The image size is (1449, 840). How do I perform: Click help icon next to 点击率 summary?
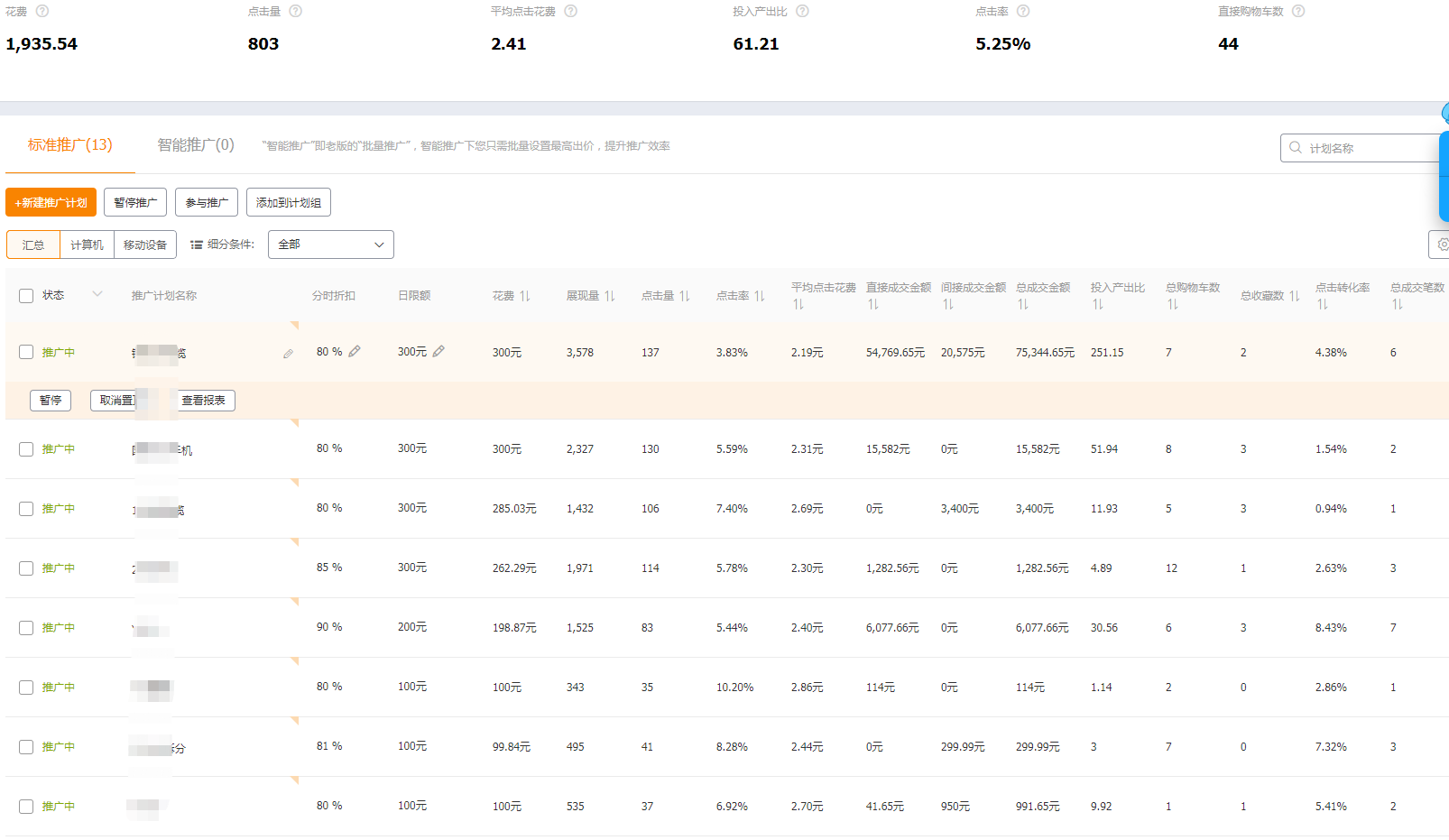coord(1023,12)
